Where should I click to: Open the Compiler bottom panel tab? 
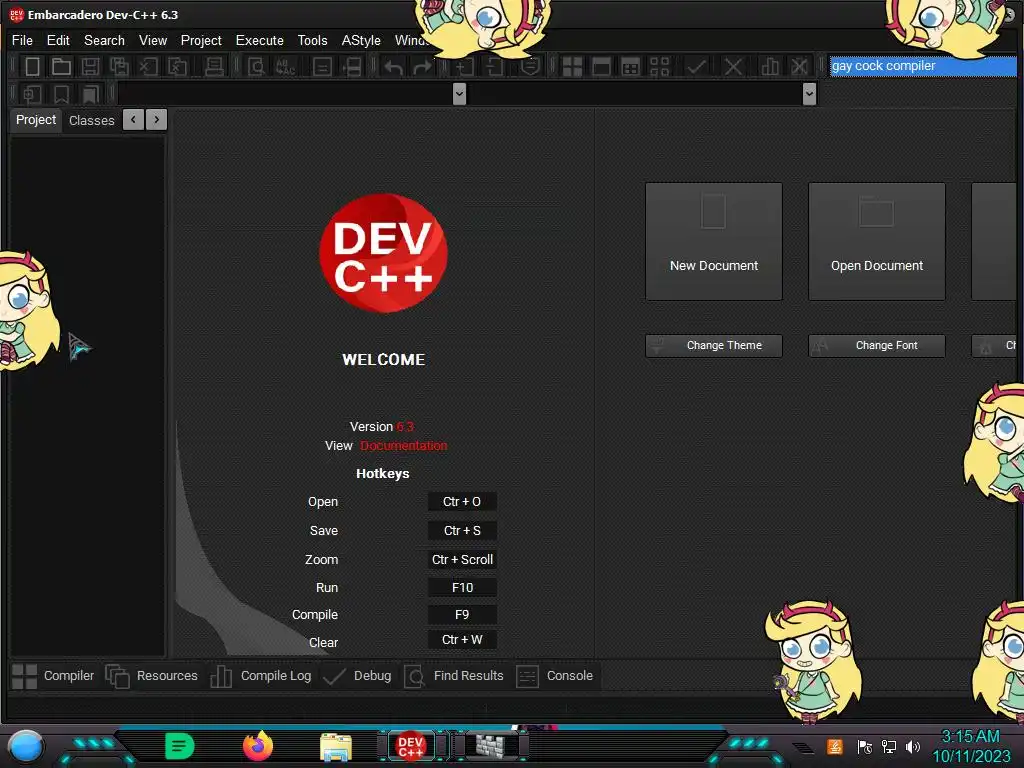[x=54, y=677]
